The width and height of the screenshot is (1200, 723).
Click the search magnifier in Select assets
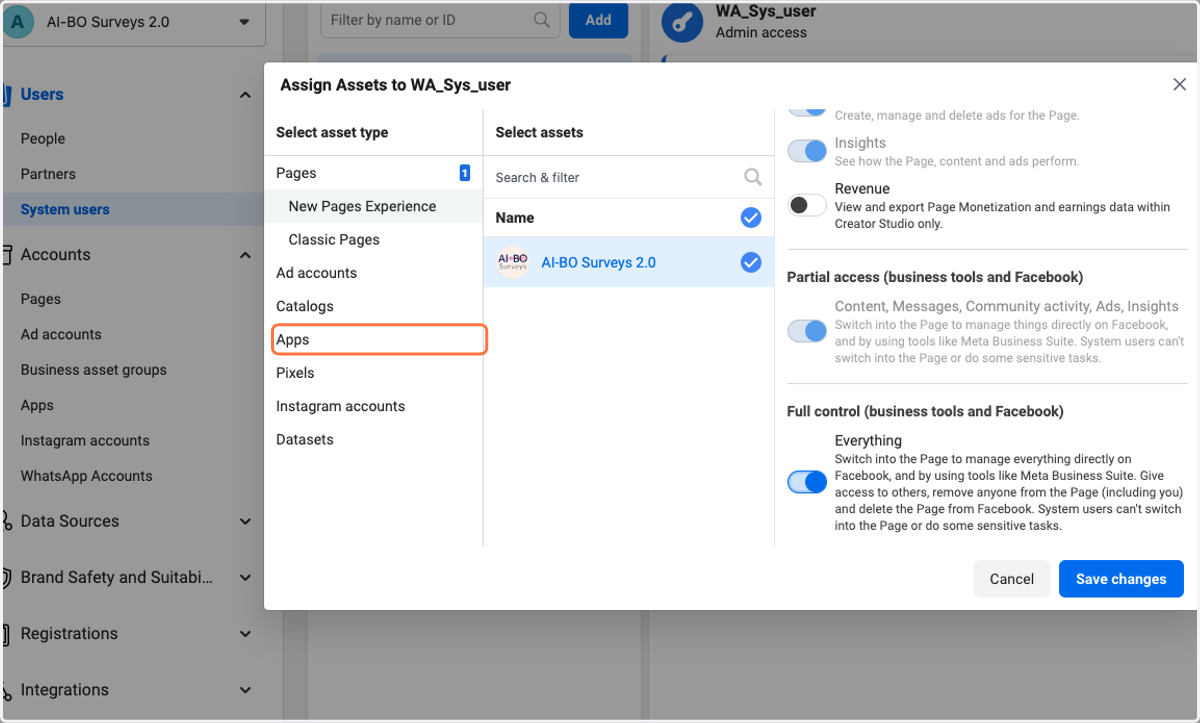(753, 177)
